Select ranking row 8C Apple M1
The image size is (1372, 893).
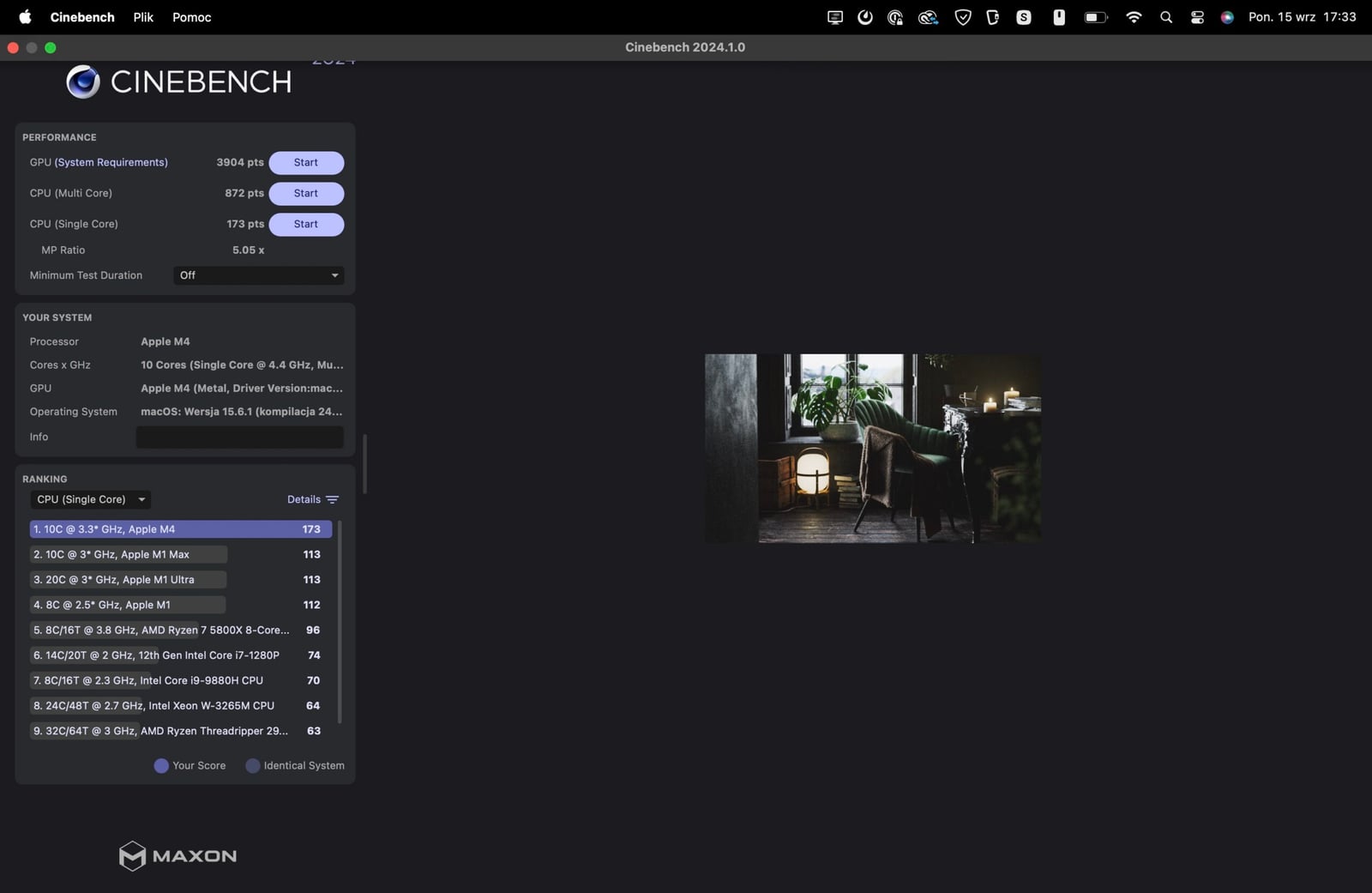click(181, 605)
